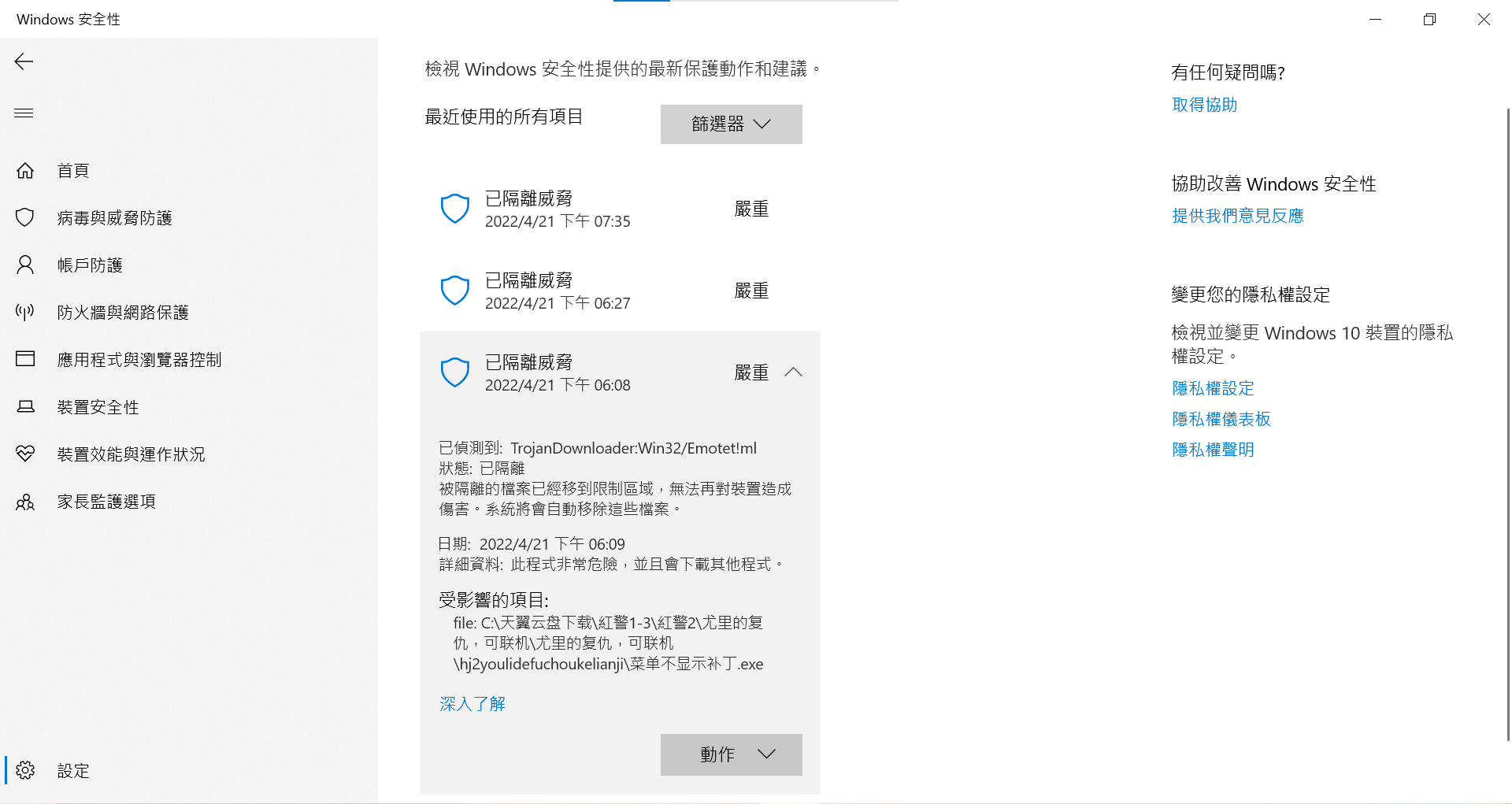Collapse the expanded 06:08 threat entry

(794, 372)
